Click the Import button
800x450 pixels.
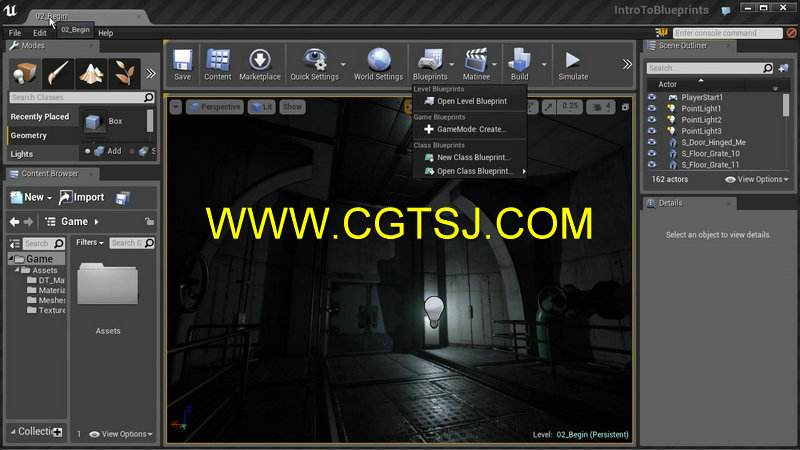pos(82,197)
